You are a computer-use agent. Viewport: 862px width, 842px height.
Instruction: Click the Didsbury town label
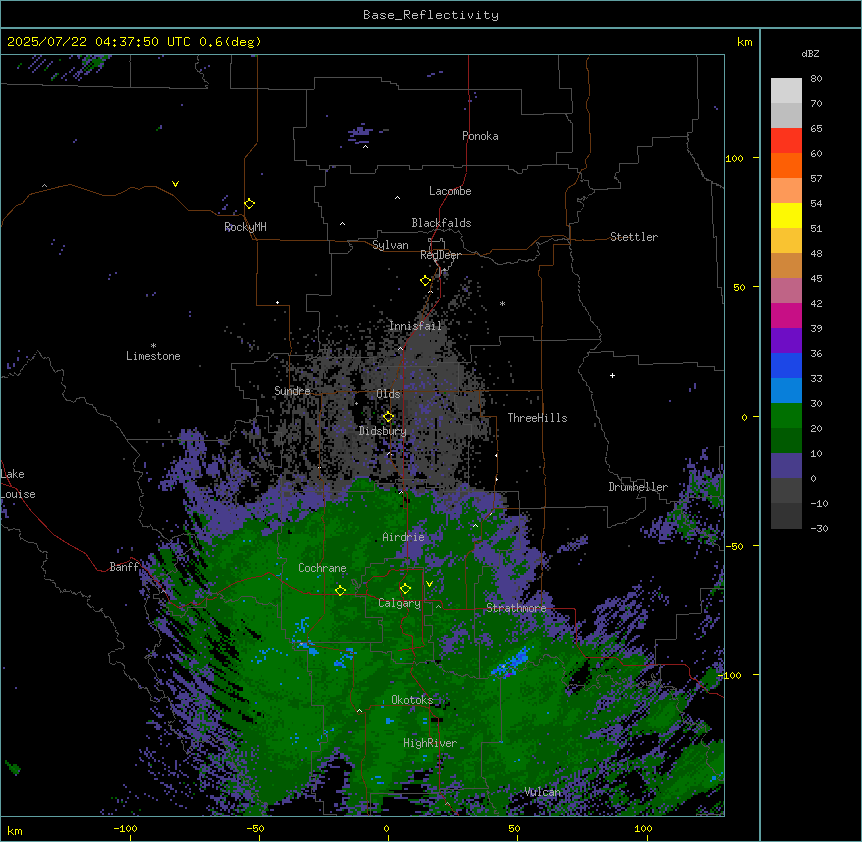(383, 431)
